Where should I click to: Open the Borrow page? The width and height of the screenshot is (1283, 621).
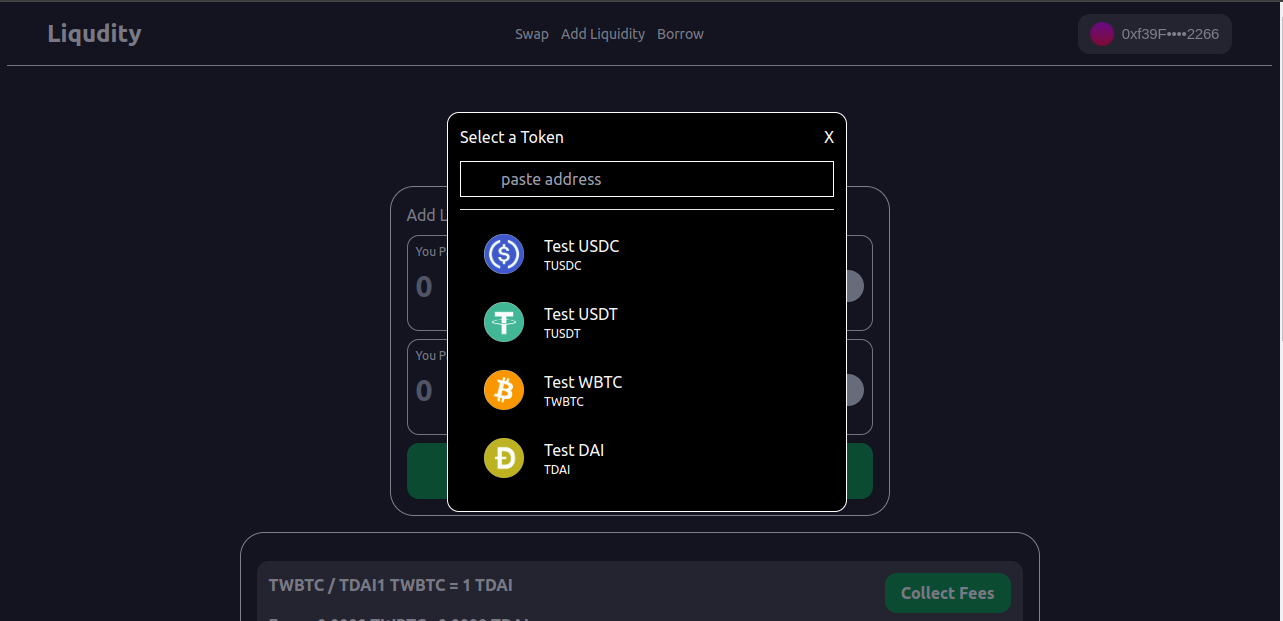coord(680,34)
